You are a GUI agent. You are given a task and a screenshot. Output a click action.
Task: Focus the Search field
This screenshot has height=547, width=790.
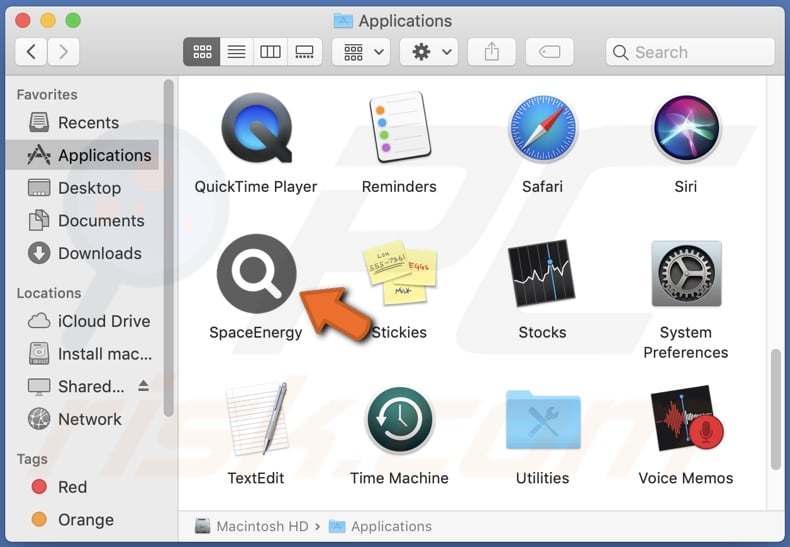pos(690,52)
